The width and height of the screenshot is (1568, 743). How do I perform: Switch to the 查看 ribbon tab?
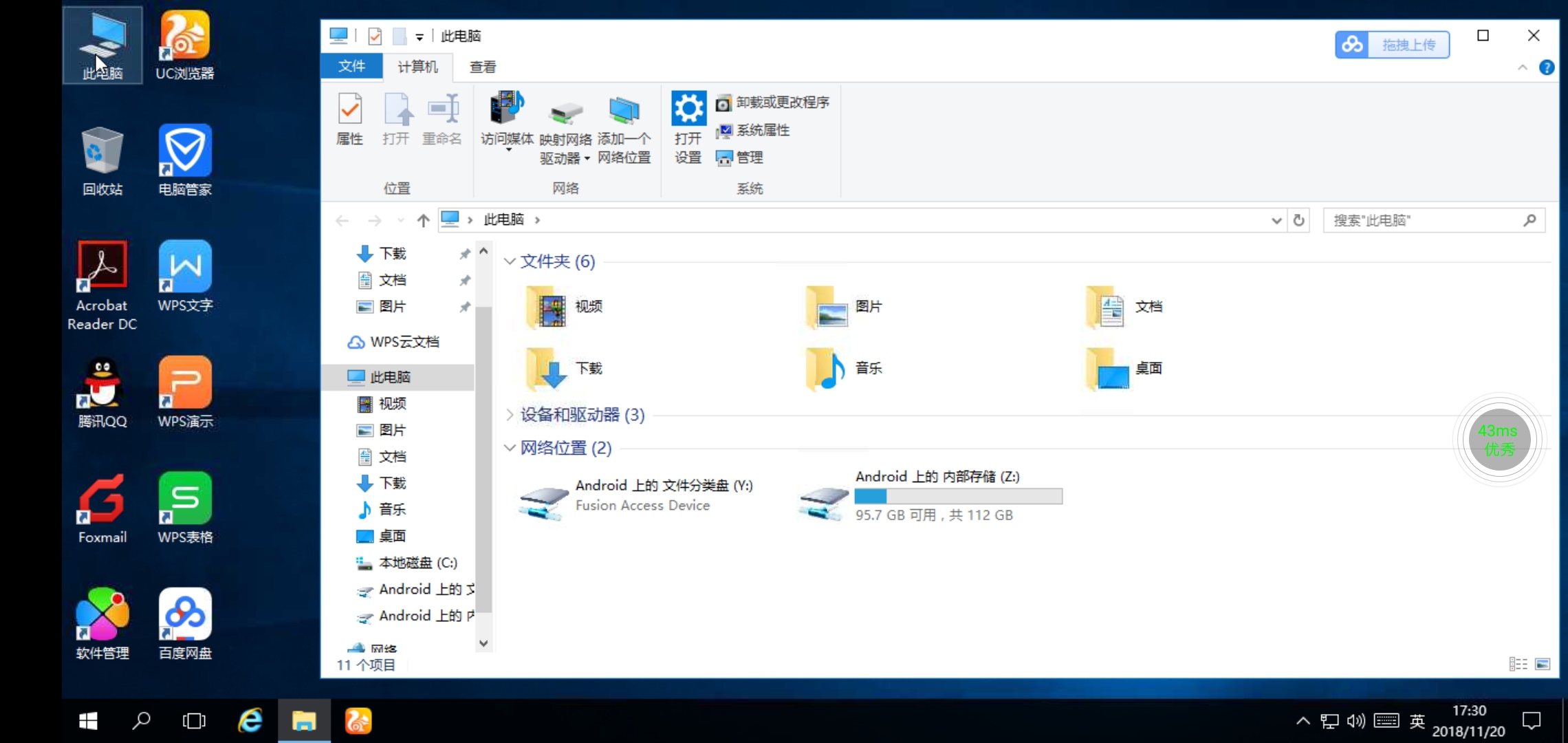483,67
